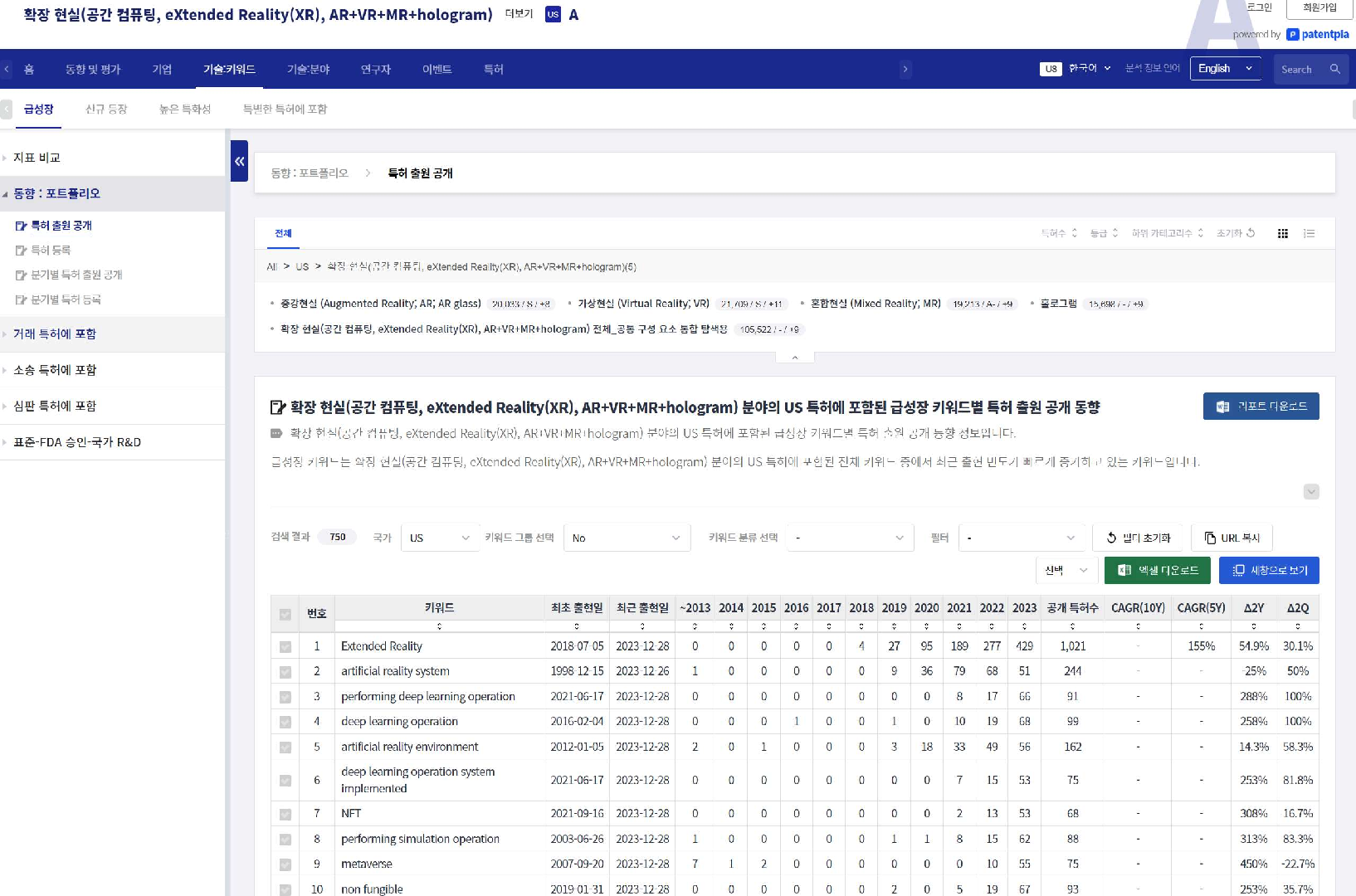The image size is (1356, 896).
Task: Click 증강현실 (Augmented Reality) category link
Action: tap(380, 304)
